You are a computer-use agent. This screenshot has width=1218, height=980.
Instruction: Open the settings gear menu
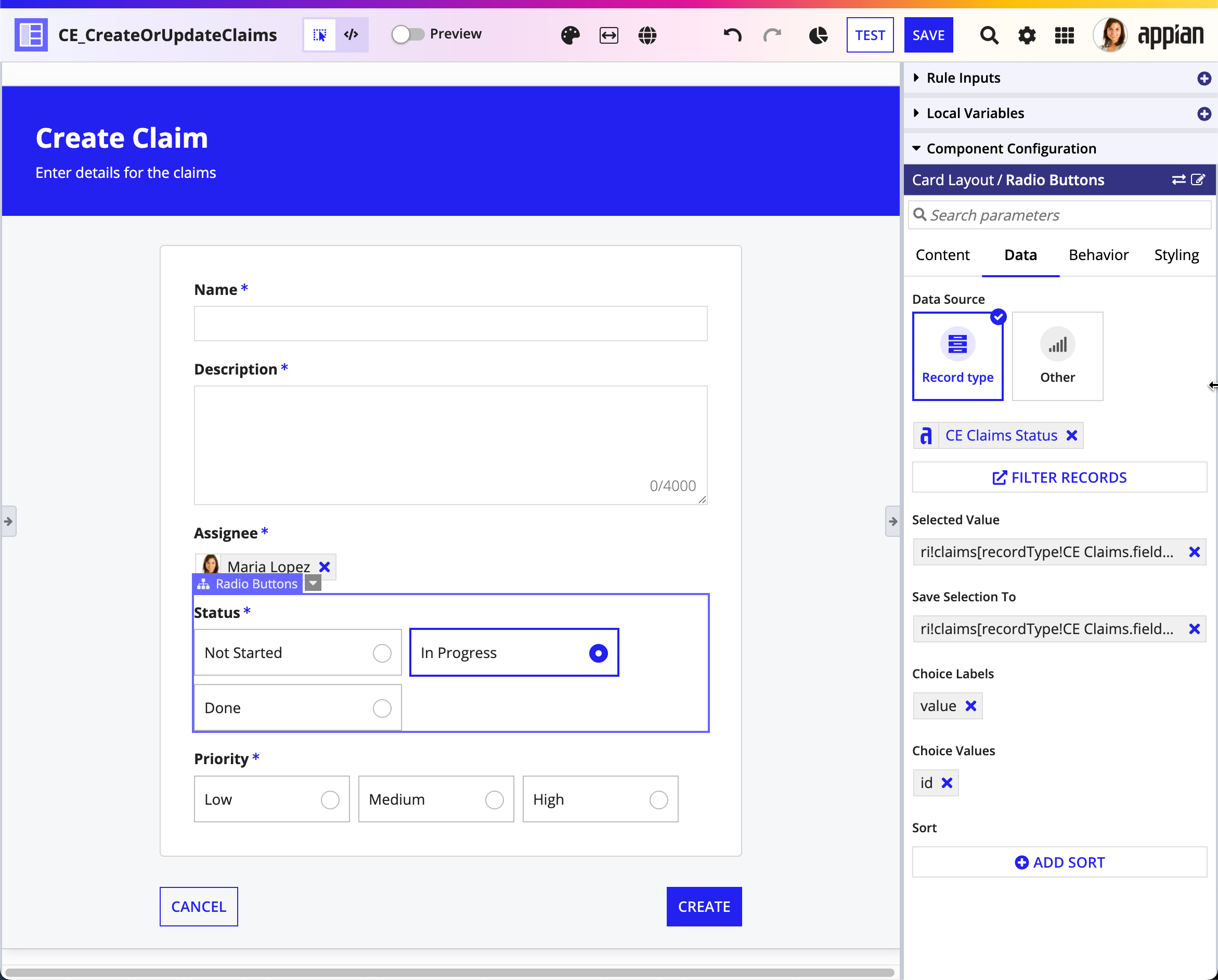[1027, 35]
